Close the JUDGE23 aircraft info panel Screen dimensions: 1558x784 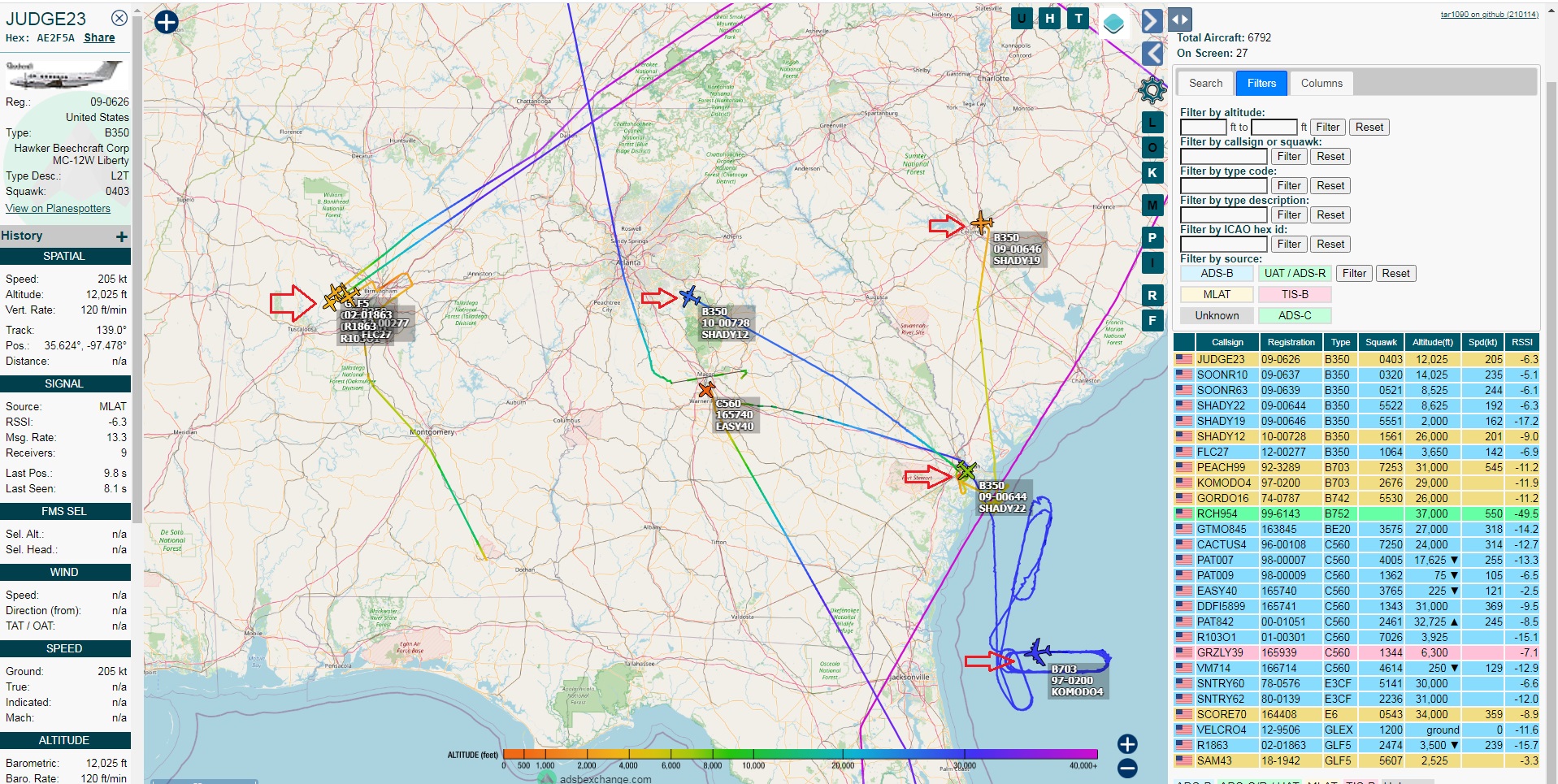pyautogui.click(x=119, y=18)
